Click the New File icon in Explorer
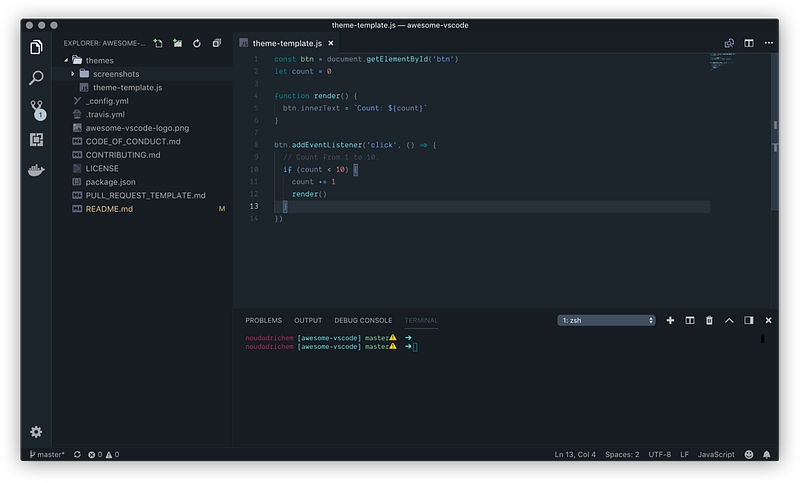The height and width of the screenshot is (483, 800). [158, 43]
